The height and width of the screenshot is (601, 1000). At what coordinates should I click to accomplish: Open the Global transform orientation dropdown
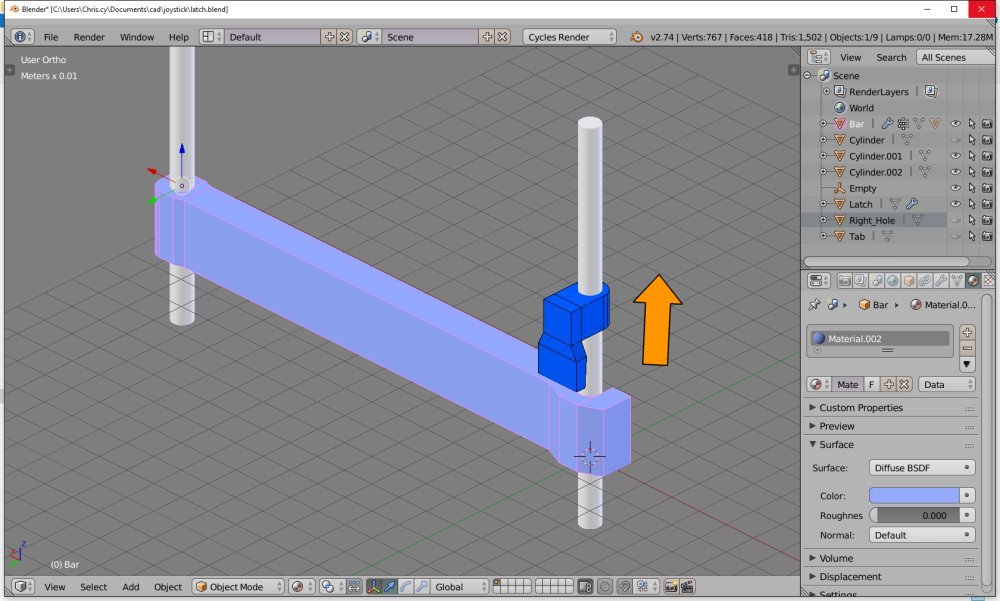pos(459,587)
